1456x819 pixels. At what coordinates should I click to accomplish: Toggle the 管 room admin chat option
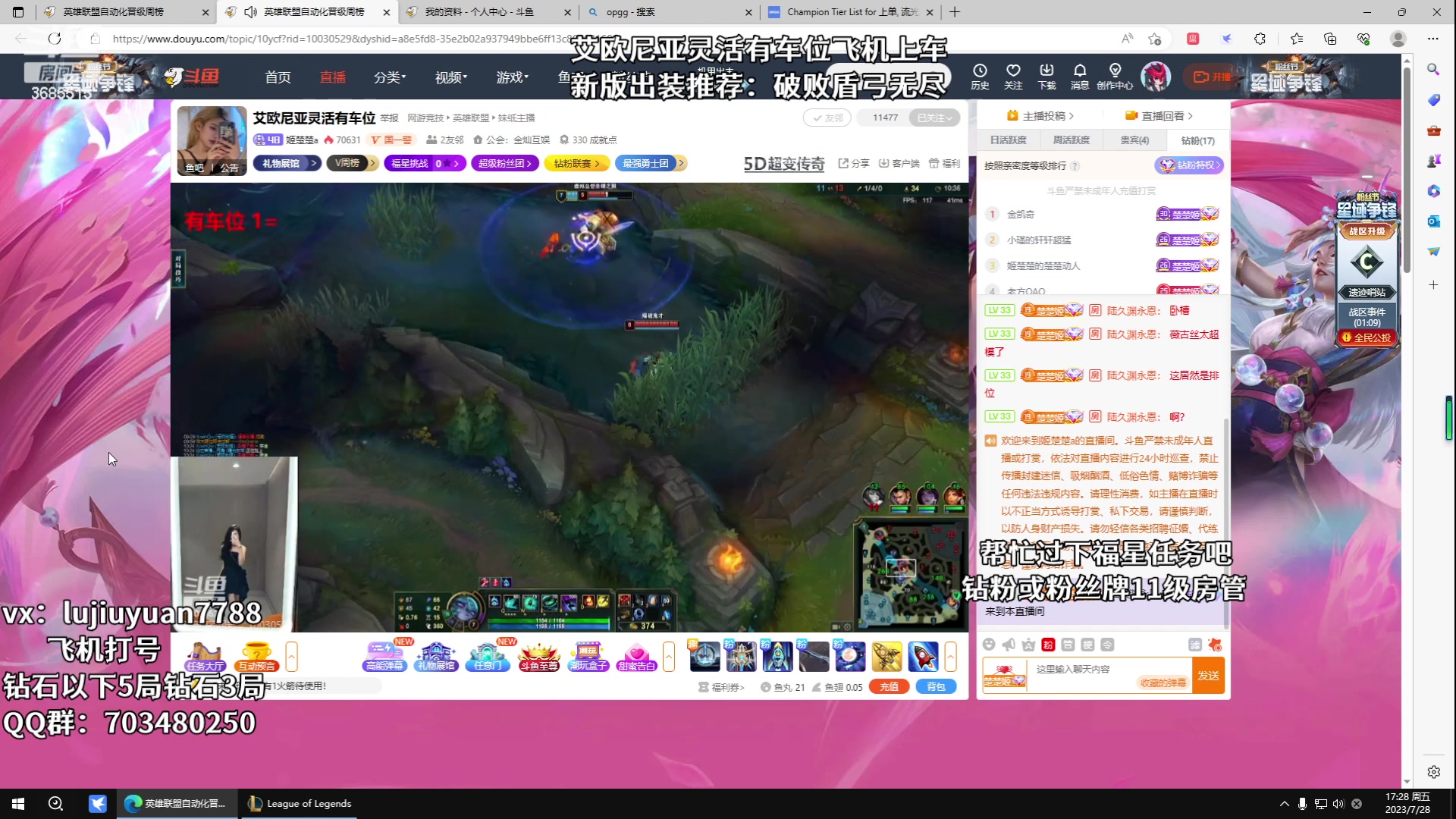pos(1068,645)
